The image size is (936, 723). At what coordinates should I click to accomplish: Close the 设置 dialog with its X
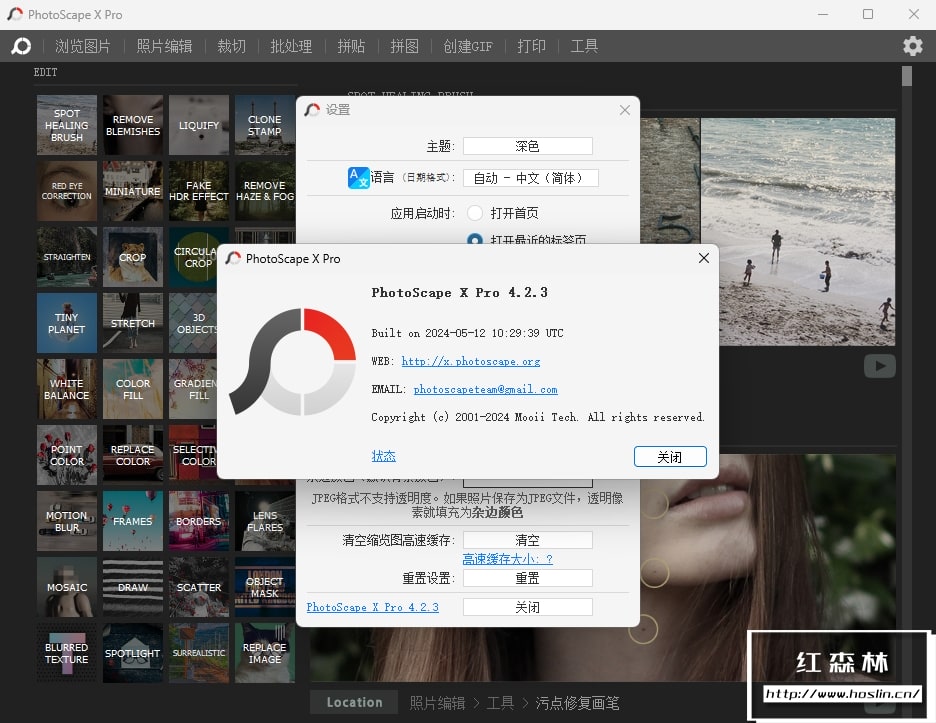tap(624, 110)
